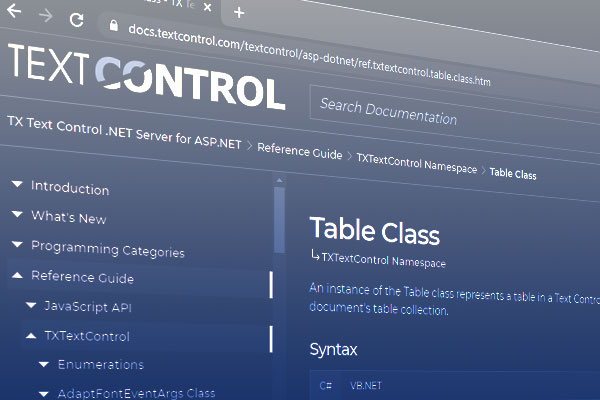
Task: Collapse the Reference Guide arrow
Action: (x=17, y=275)
